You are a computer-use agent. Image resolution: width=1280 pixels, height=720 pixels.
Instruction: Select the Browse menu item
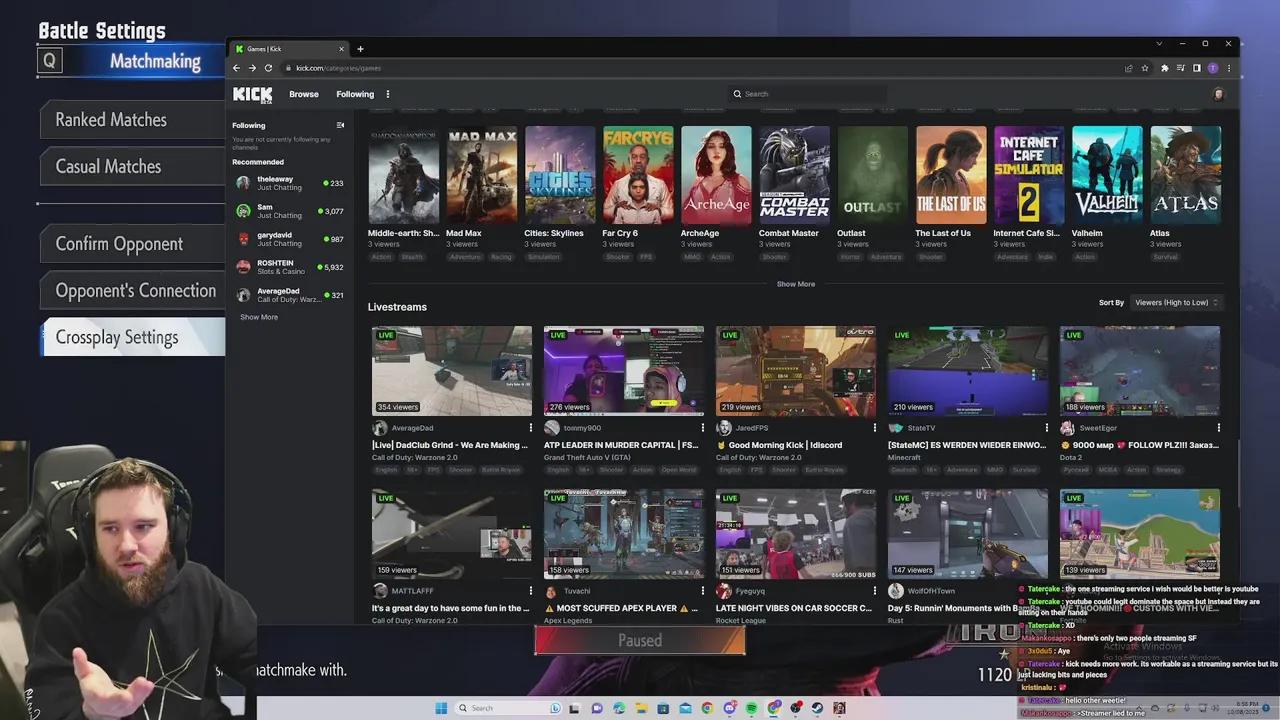click(303, 94)
